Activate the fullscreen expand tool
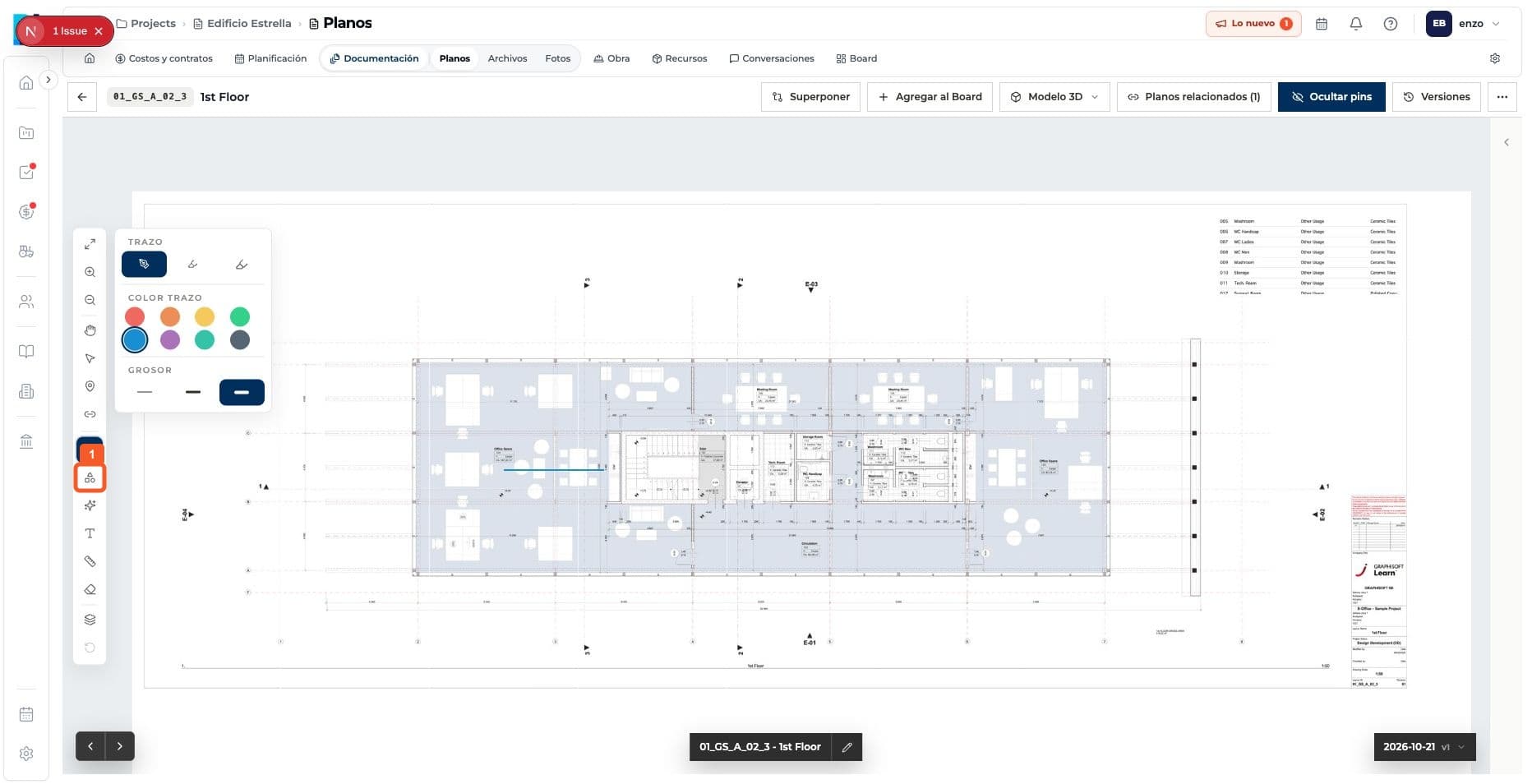The image size is (1532, 784). point(90,244)
